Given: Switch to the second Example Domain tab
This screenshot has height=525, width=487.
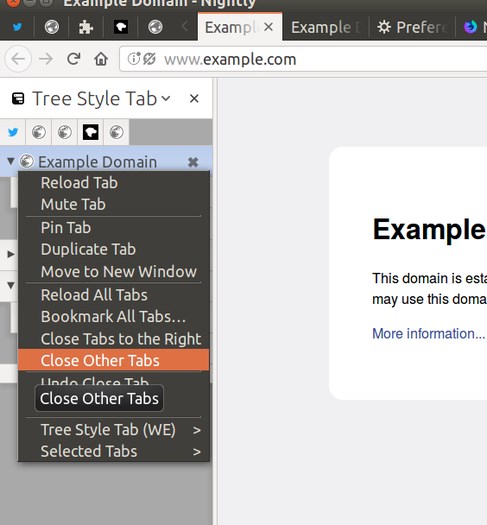Looking at the screenshot, I should [326, 27].
